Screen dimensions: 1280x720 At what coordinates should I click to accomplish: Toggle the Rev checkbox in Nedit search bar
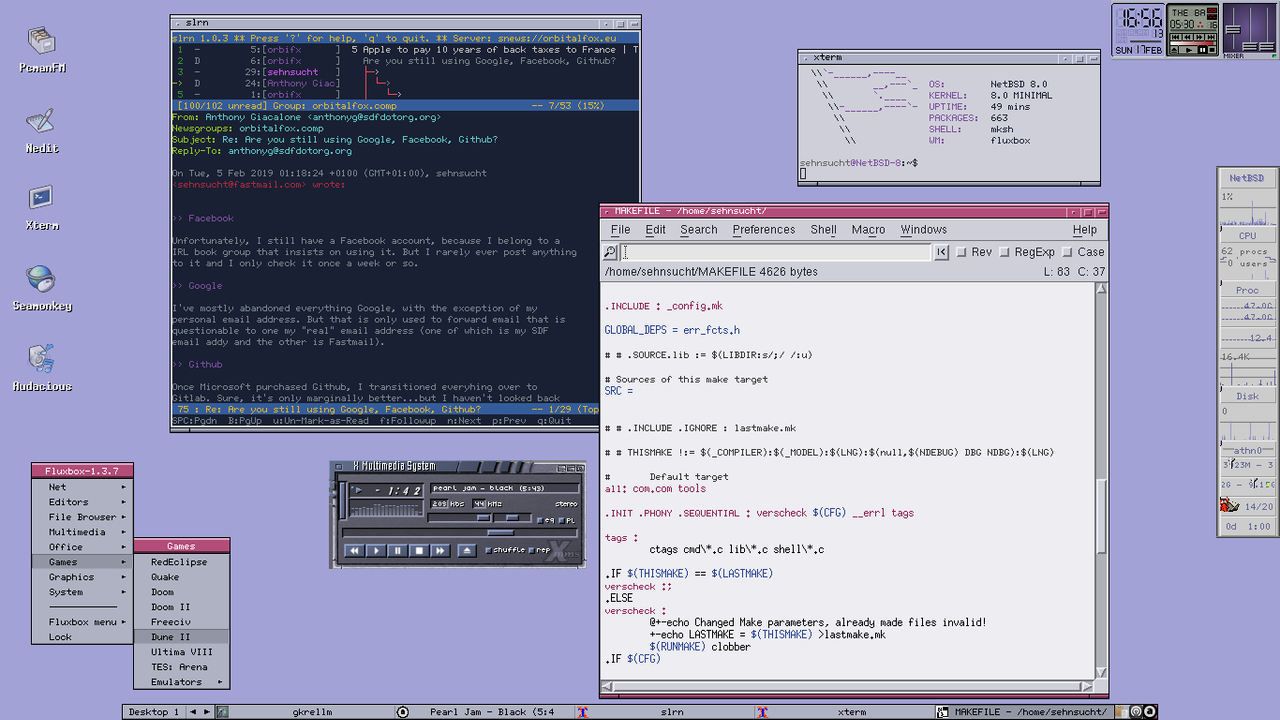(961, 253)
